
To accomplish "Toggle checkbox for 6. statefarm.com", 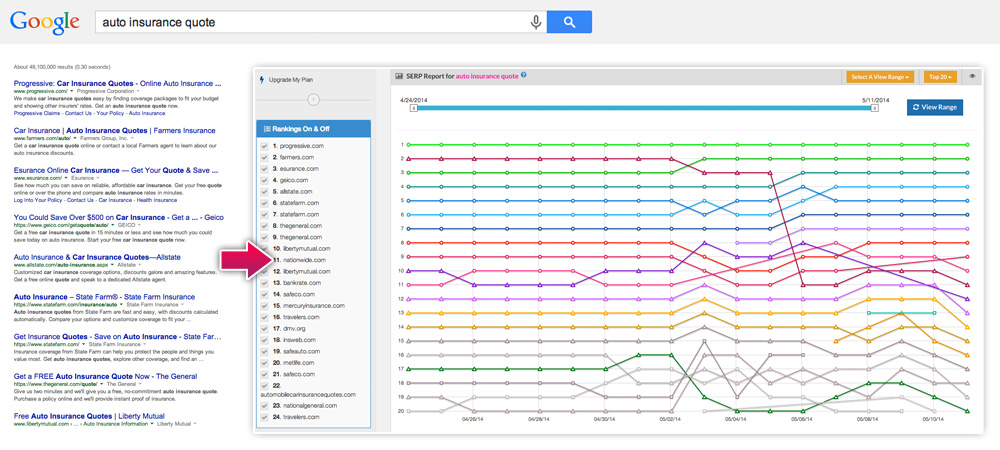I will 264,203.
